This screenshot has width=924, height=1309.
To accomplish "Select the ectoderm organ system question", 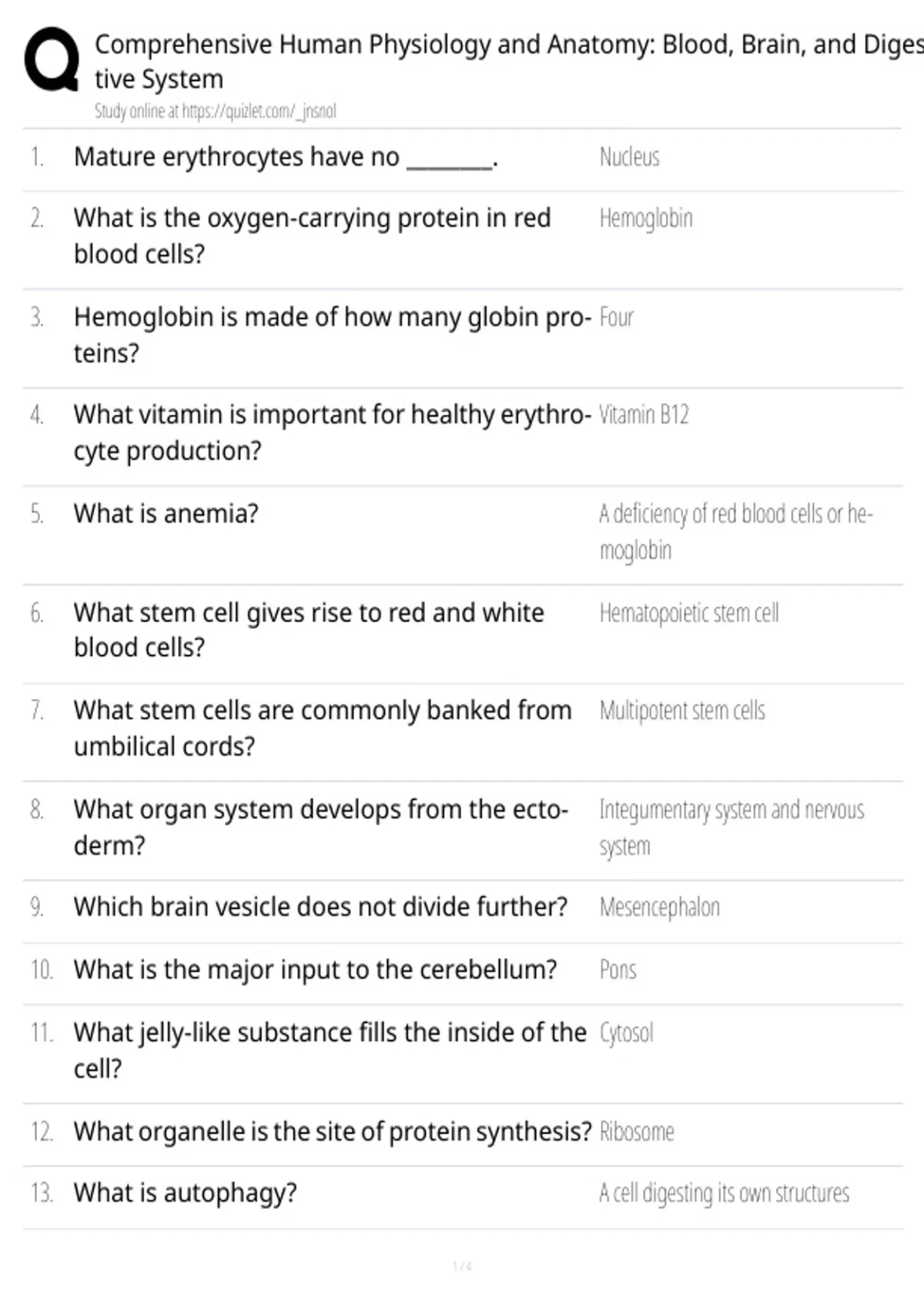I will pyautogui.click(x=321, y=828).
